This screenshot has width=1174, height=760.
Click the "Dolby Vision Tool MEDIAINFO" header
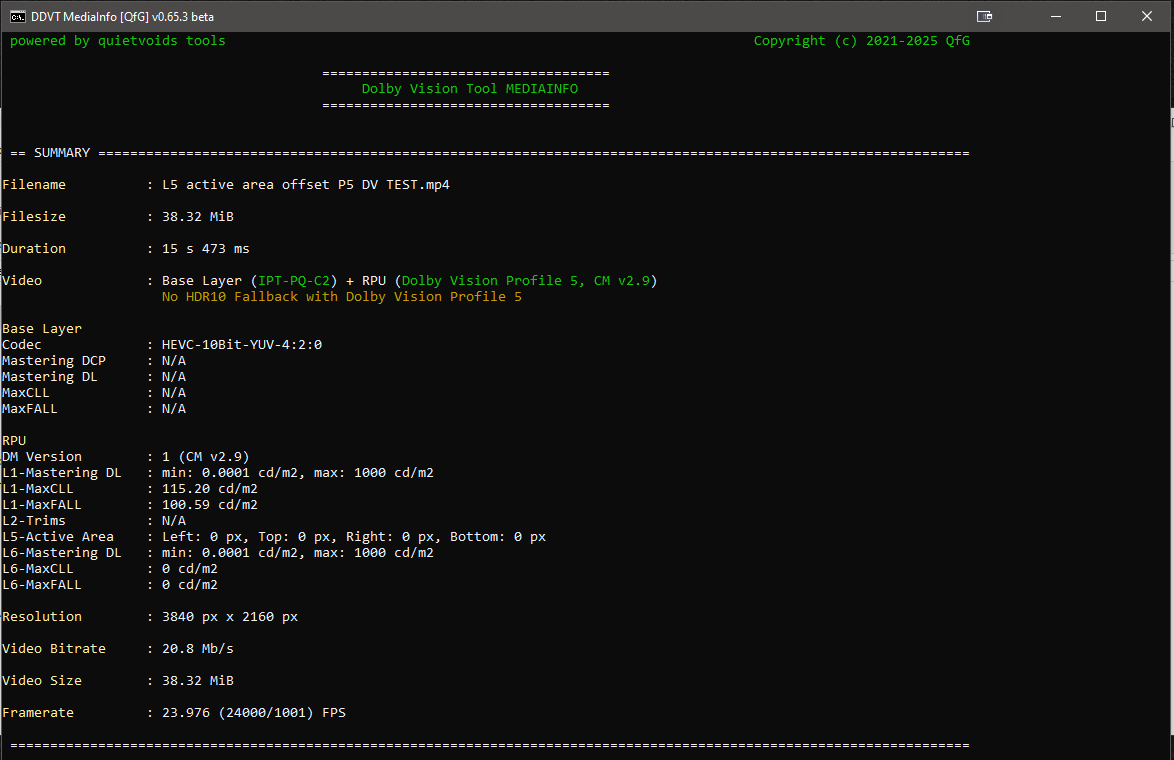tap(469, 89)
